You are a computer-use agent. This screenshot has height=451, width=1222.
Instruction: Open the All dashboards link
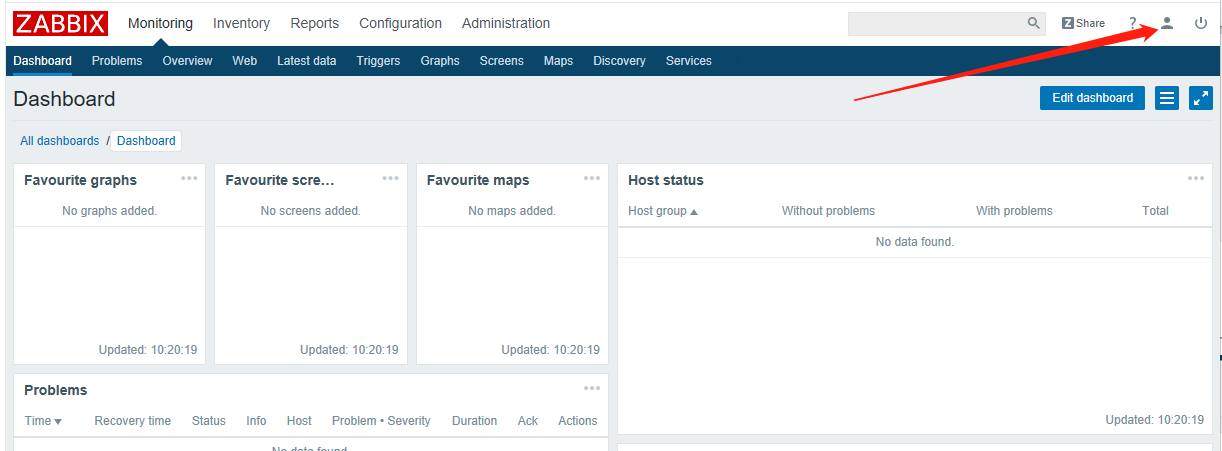coord(60,141)
